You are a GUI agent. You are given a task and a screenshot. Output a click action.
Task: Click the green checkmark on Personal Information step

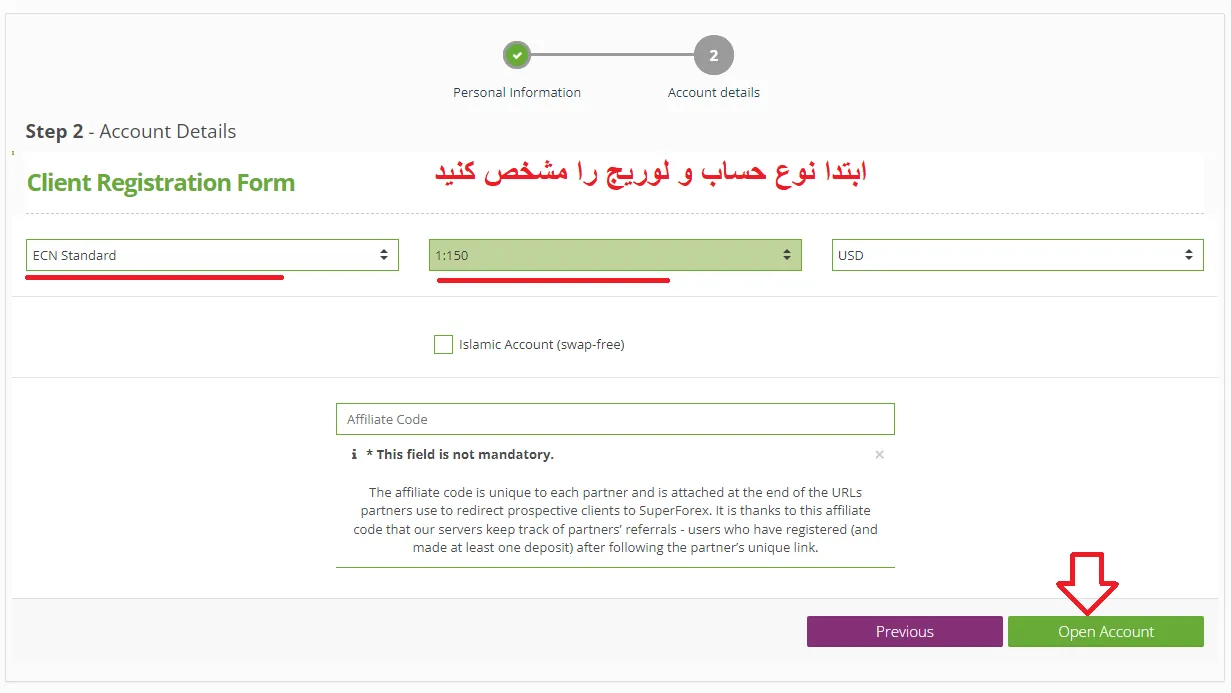(x=517, y=55)
